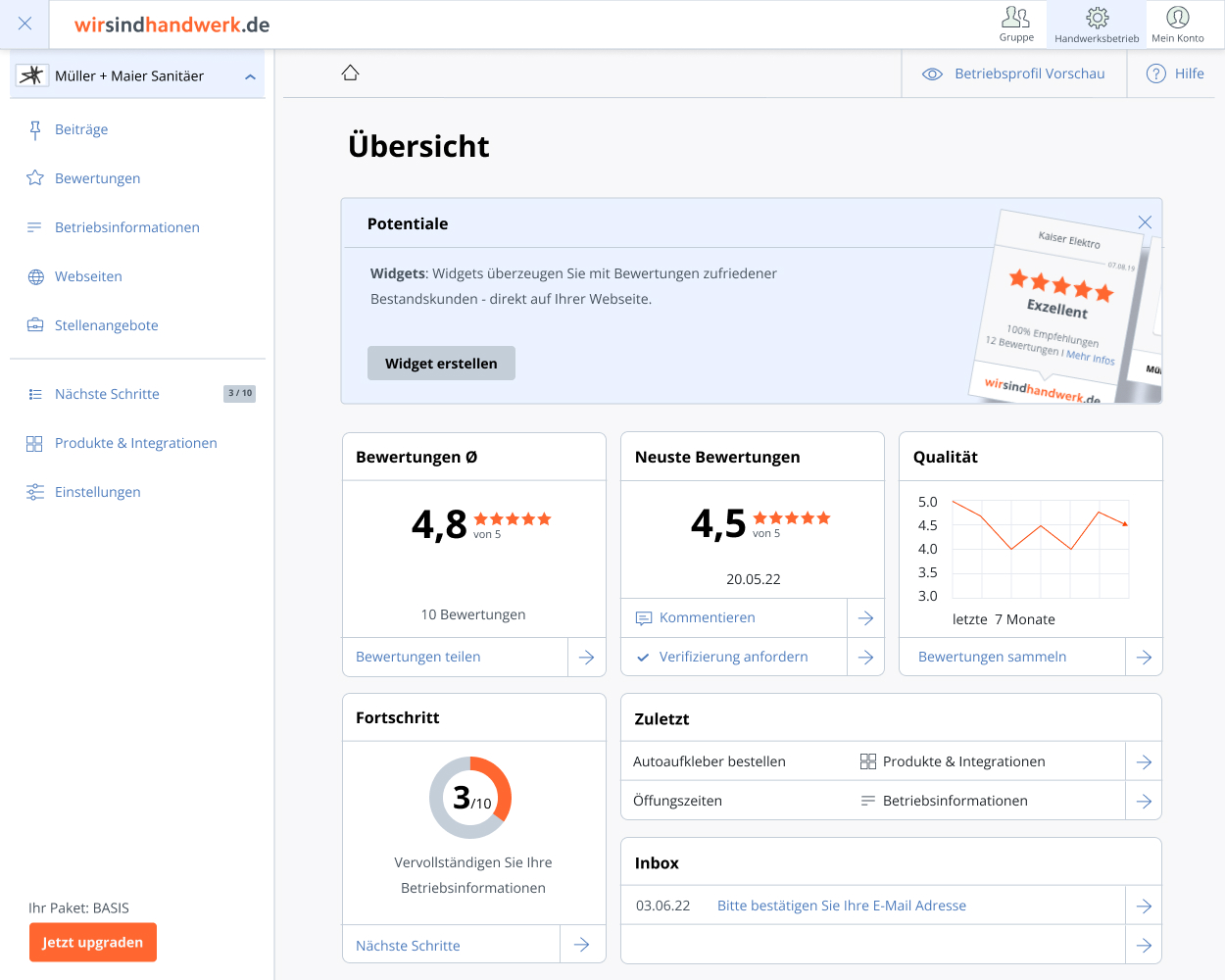Click the sliders icon beside Einstellungen

point(35,492)
